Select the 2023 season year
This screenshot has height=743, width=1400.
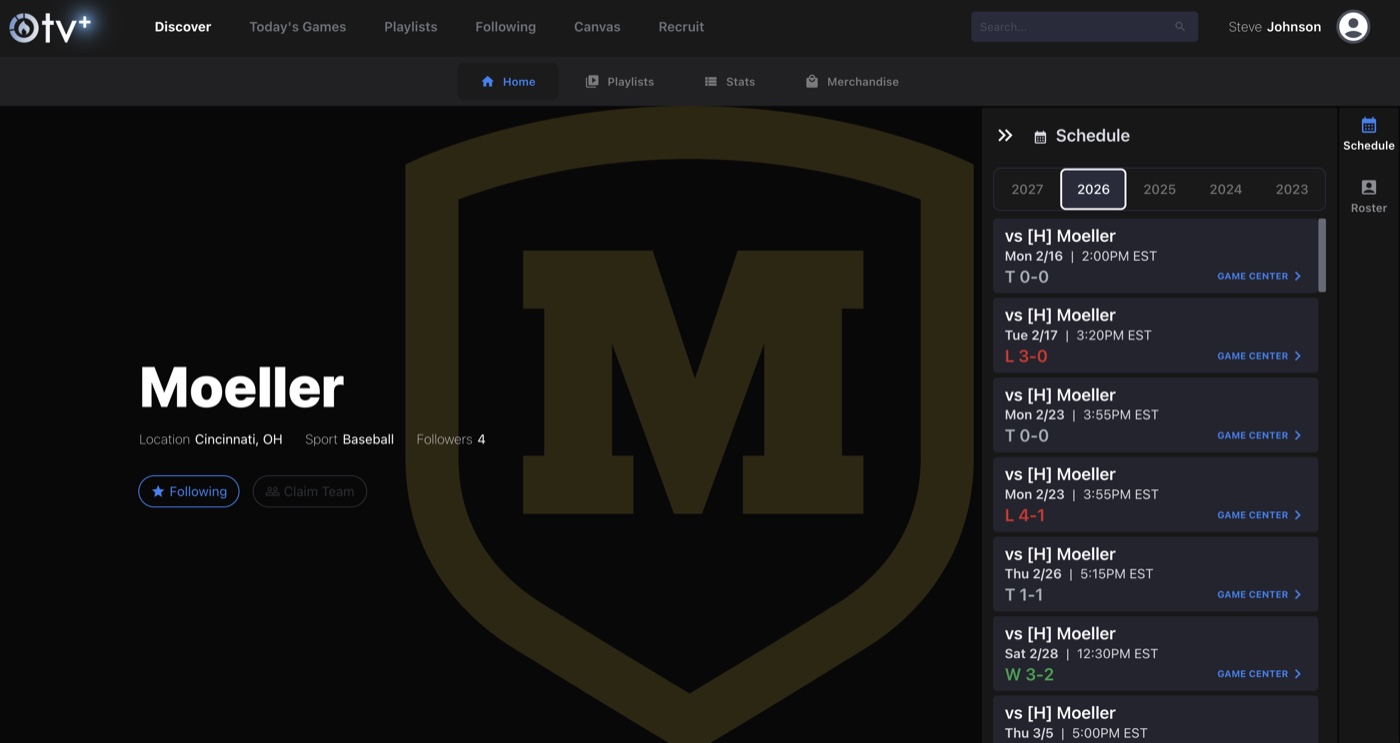pyautogui.click(x=1292, y=189)
